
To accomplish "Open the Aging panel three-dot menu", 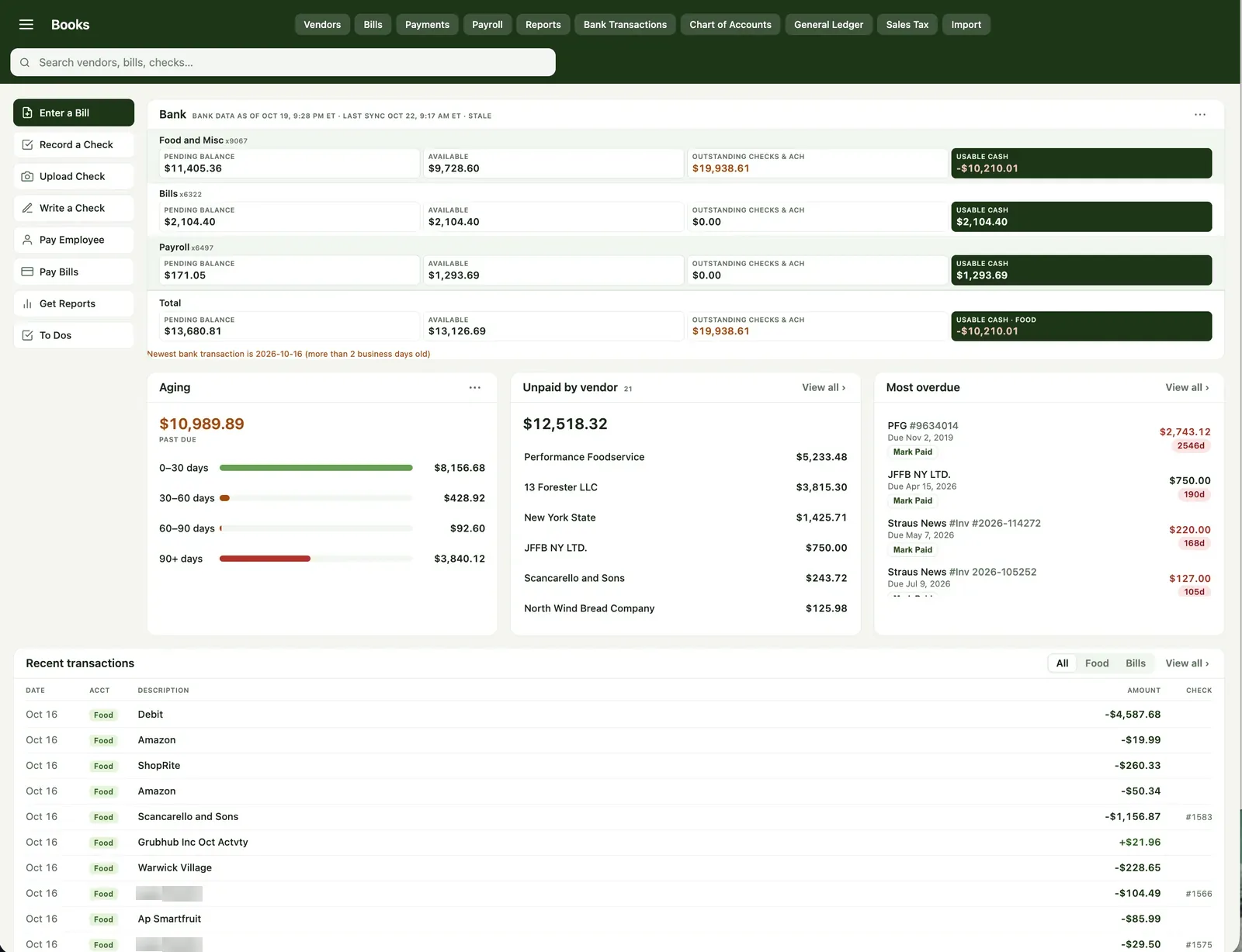I will pyautogui.click(x=475, y=387).
